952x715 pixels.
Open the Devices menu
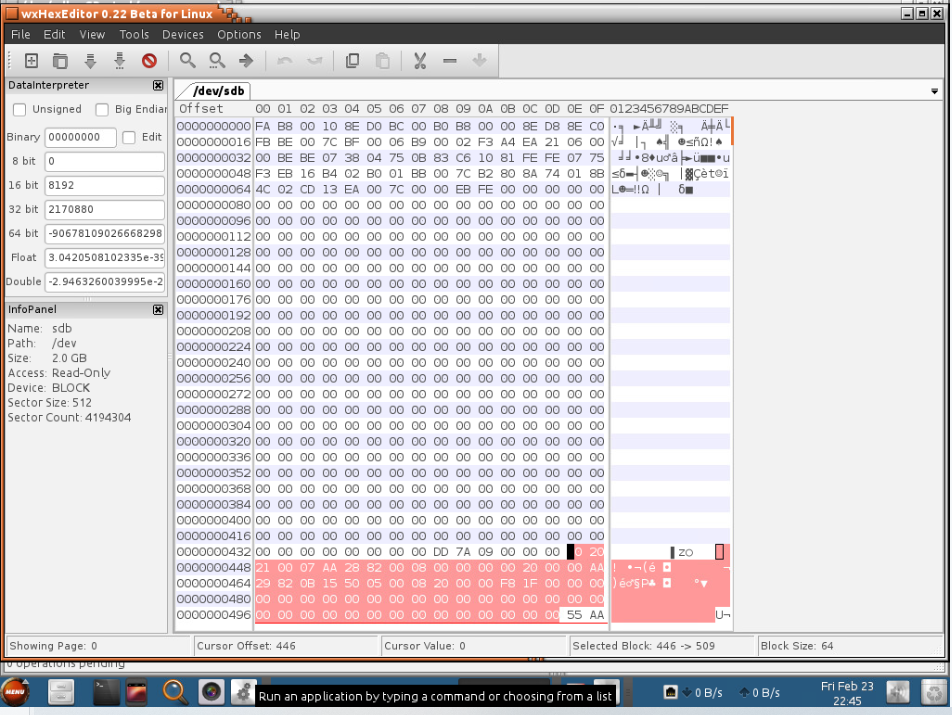pyautogui.click(x=183, y=34)
